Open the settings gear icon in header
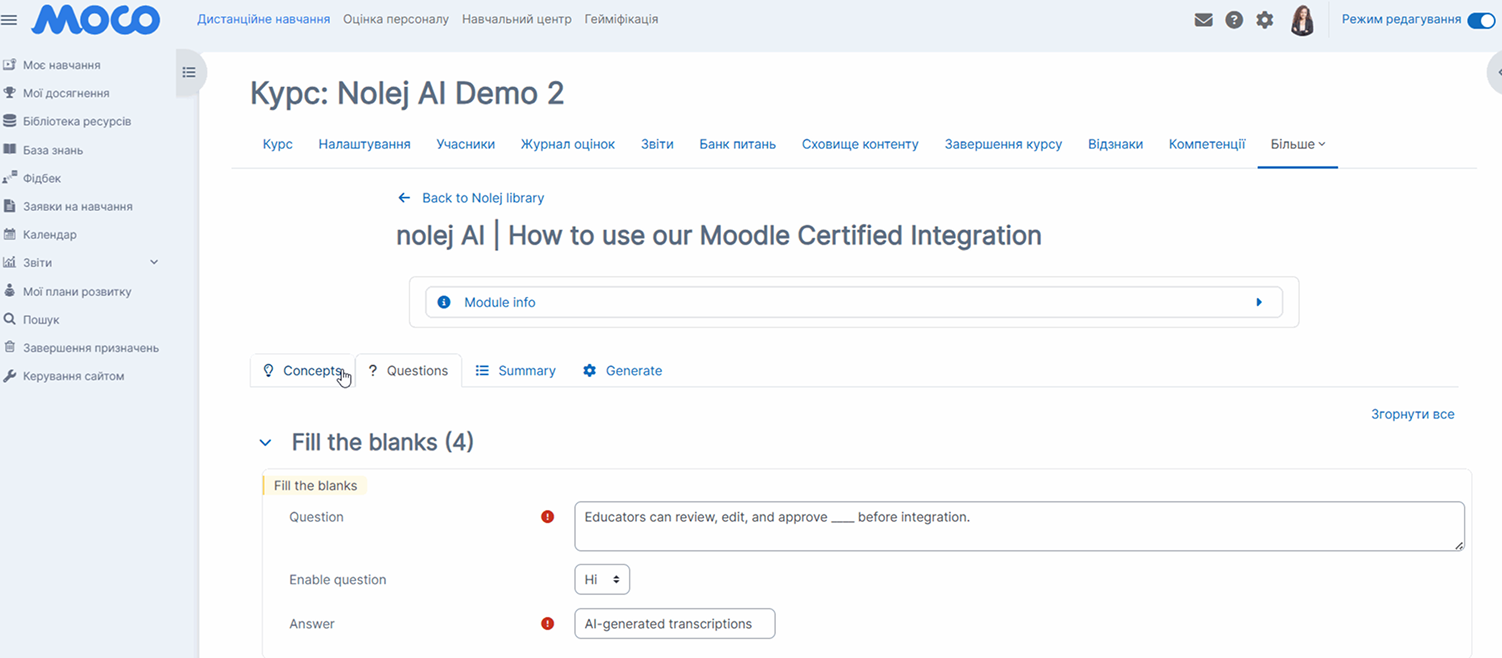The height and width of the screenshot is (658, 1502). pos(1265,20)
